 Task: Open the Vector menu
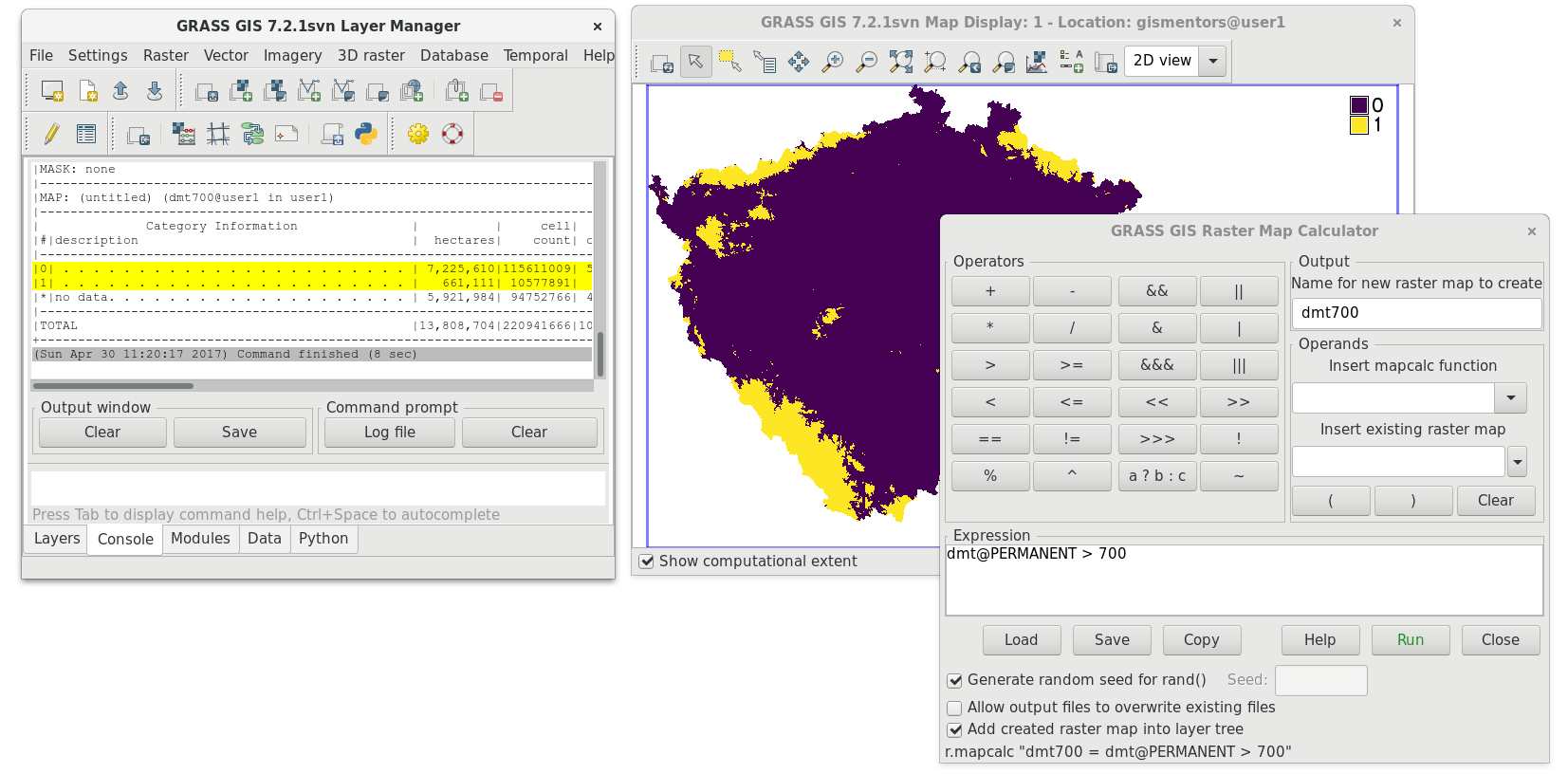pos(226,56)
